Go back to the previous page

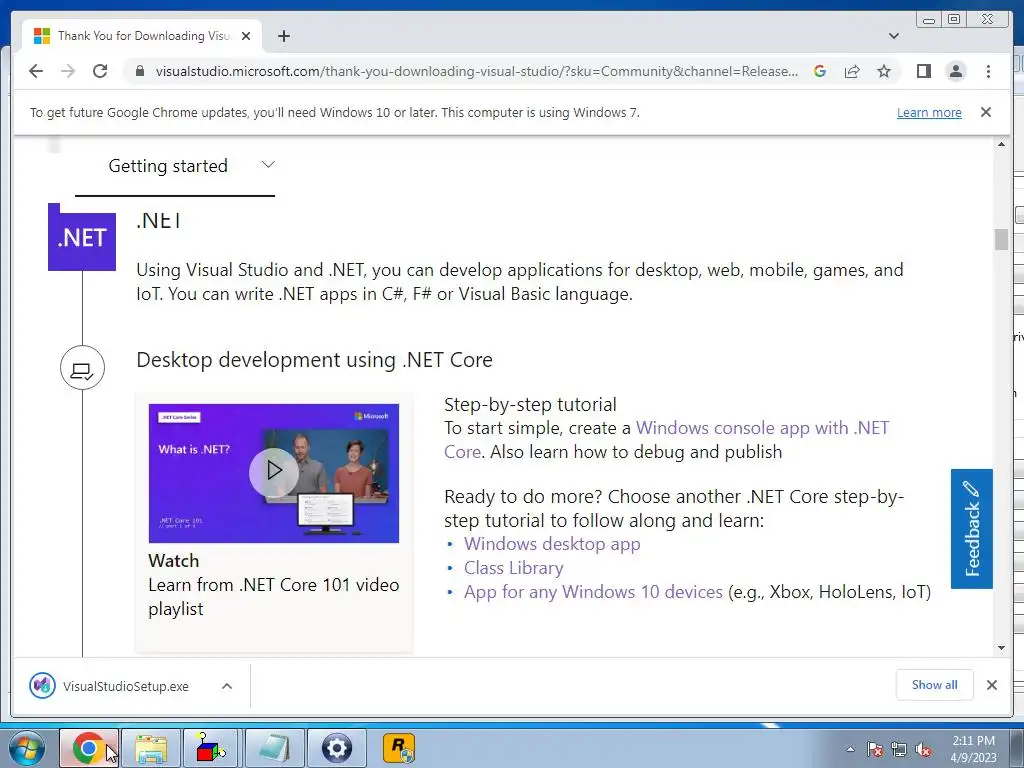pos(36,71)
